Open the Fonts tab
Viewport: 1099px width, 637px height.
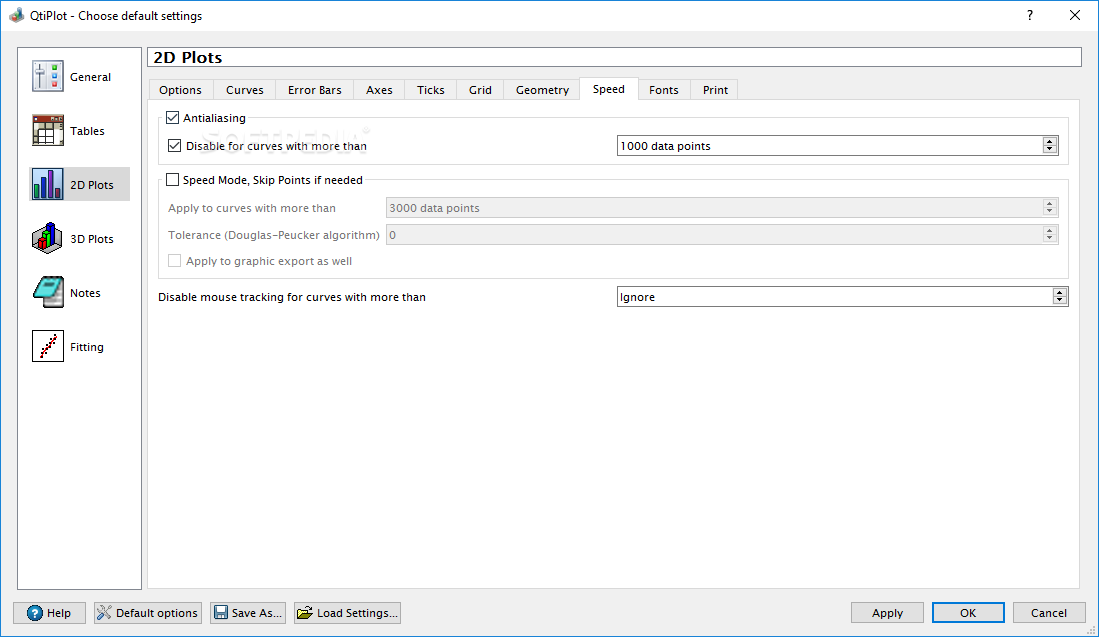click(x=664, y=90)
